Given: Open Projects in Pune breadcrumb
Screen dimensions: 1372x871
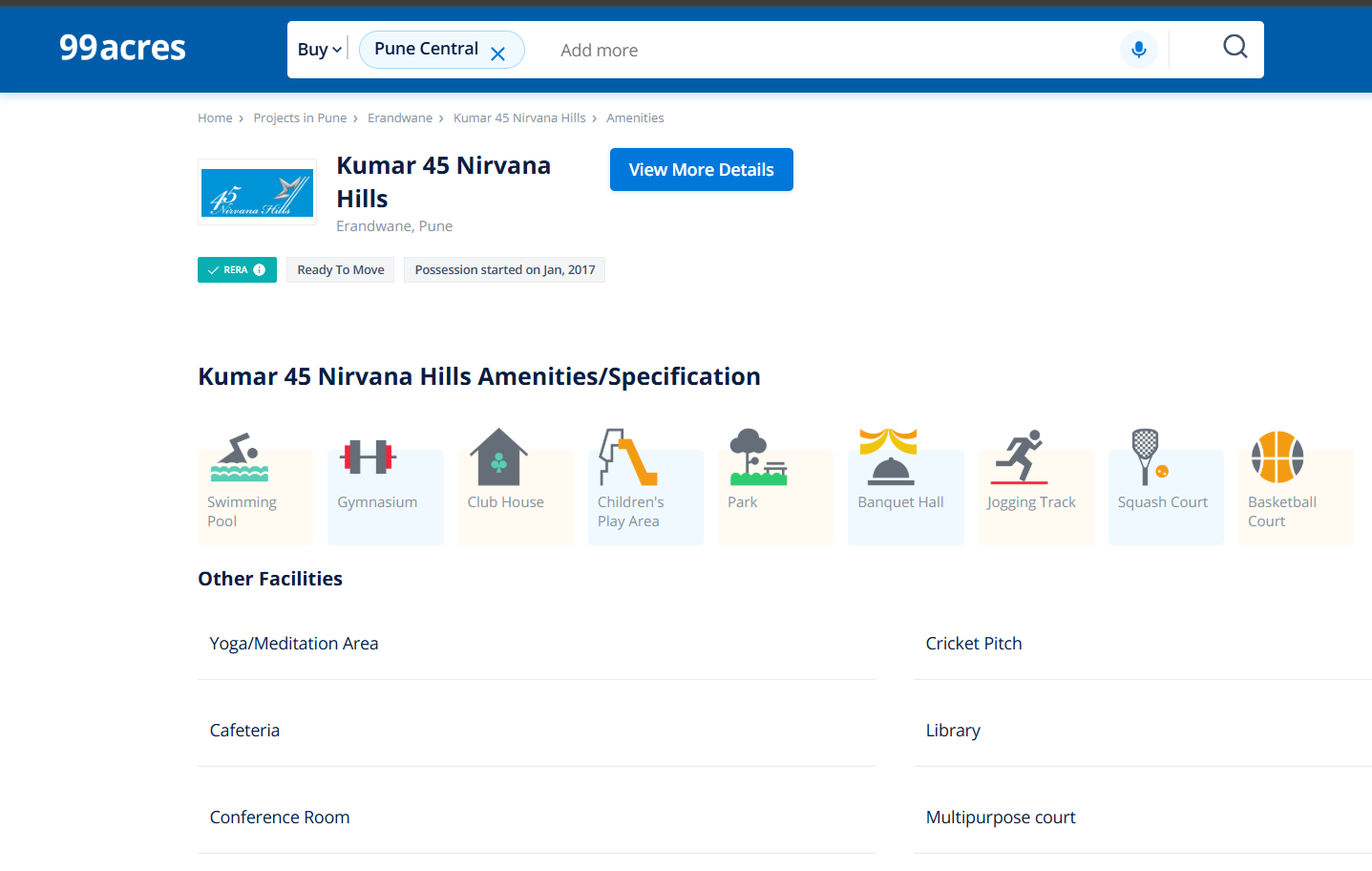Looking at the screenshot, I should [x=300, y=118].
